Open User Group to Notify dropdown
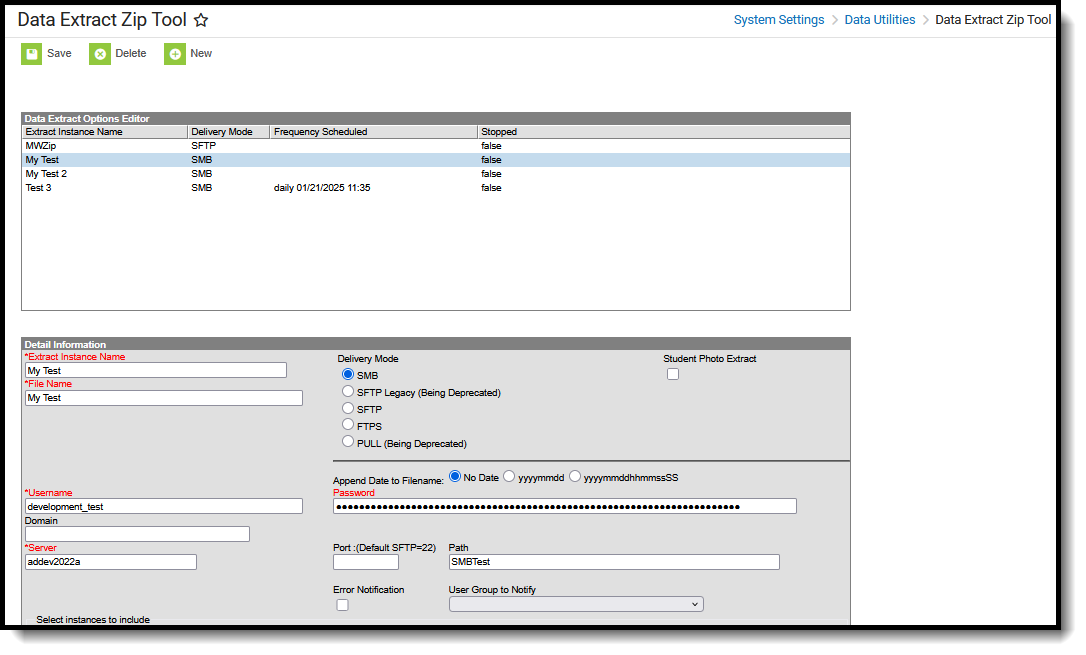 pyautogui.click(x=576, y=604)
